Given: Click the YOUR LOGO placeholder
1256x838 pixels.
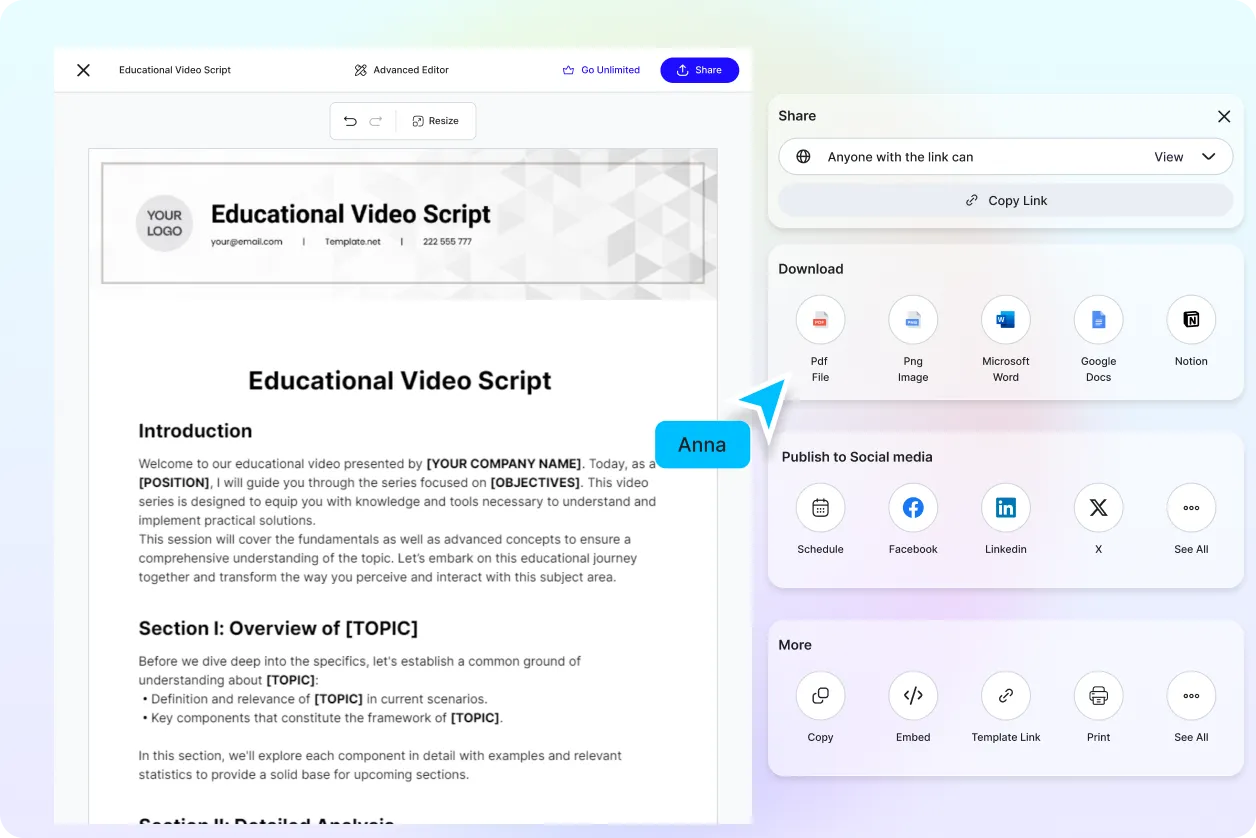Looking at the screenshot, I should pyautogui.click(x=164, y=223).
